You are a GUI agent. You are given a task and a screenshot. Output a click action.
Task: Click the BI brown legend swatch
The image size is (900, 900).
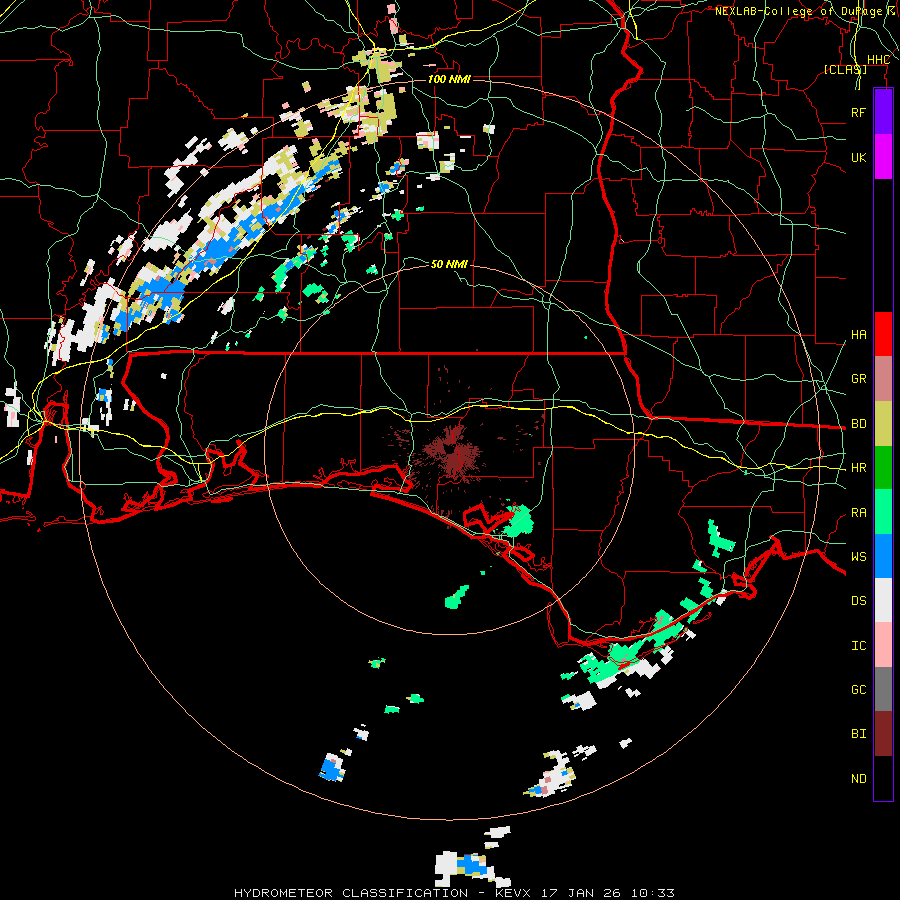click(x=883, y=734)
